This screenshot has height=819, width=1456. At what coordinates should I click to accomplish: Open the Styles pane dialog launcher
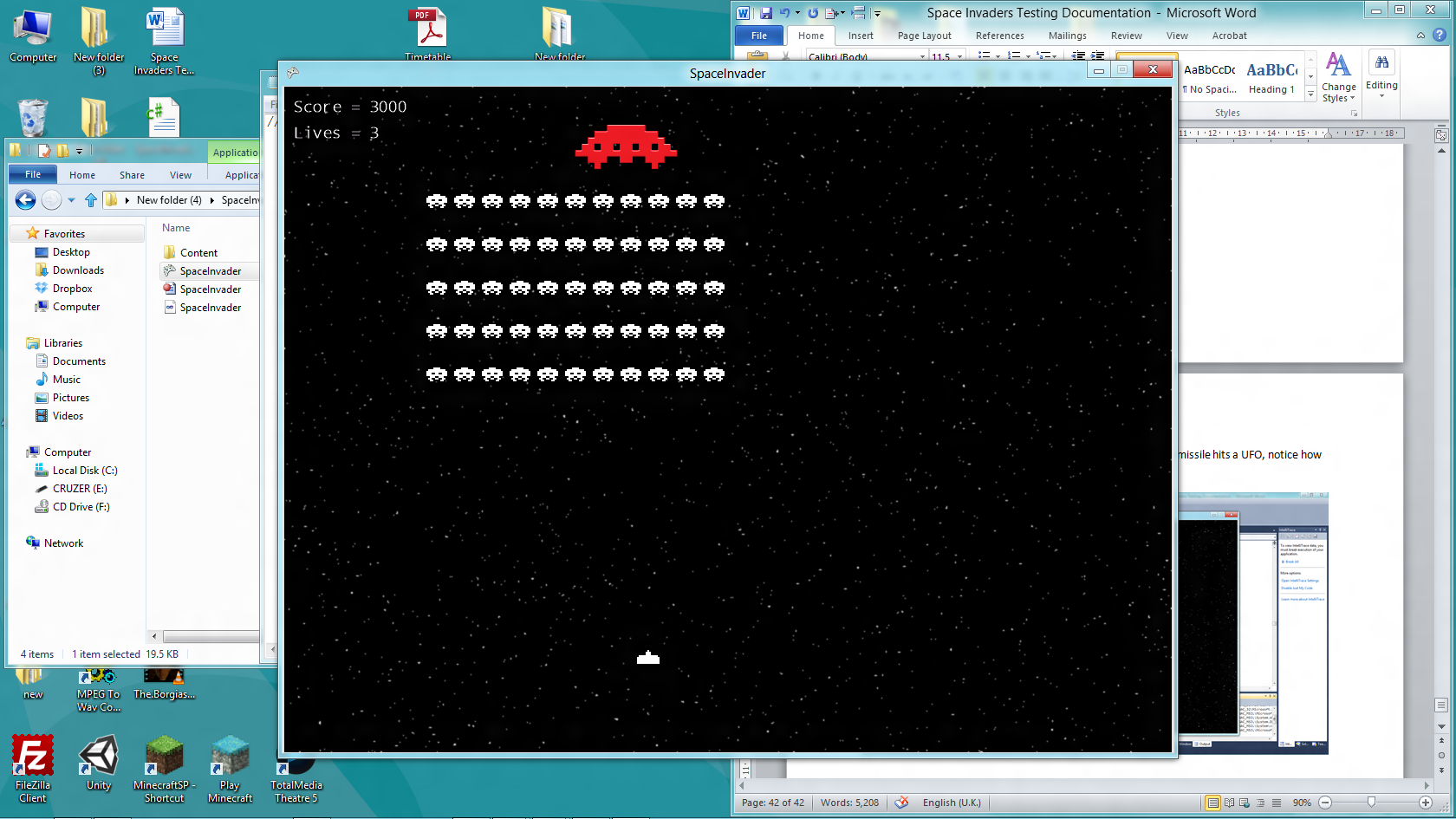pyautogui.click(x=1354, y=114)
